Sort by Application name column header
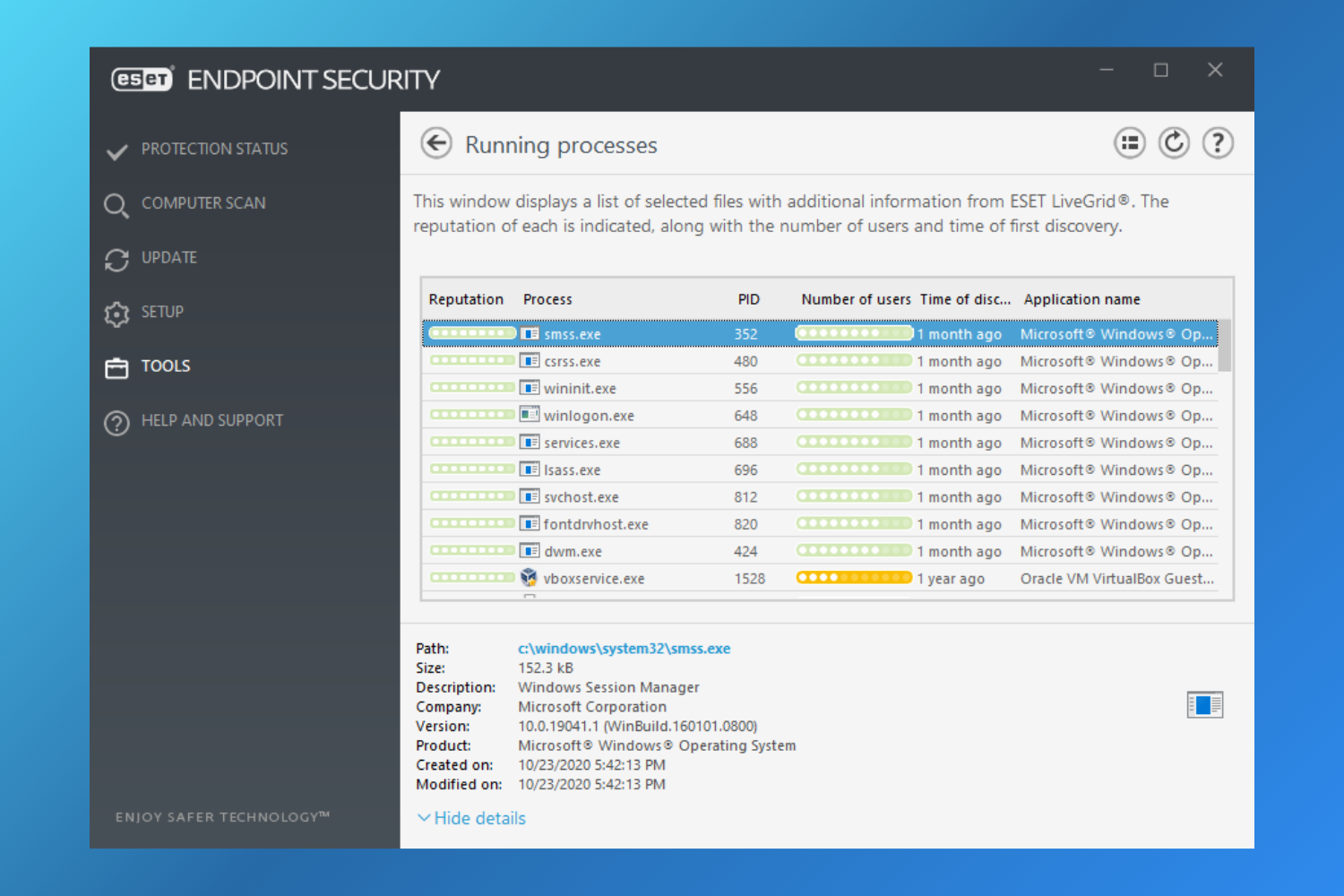 [1082, 299]
